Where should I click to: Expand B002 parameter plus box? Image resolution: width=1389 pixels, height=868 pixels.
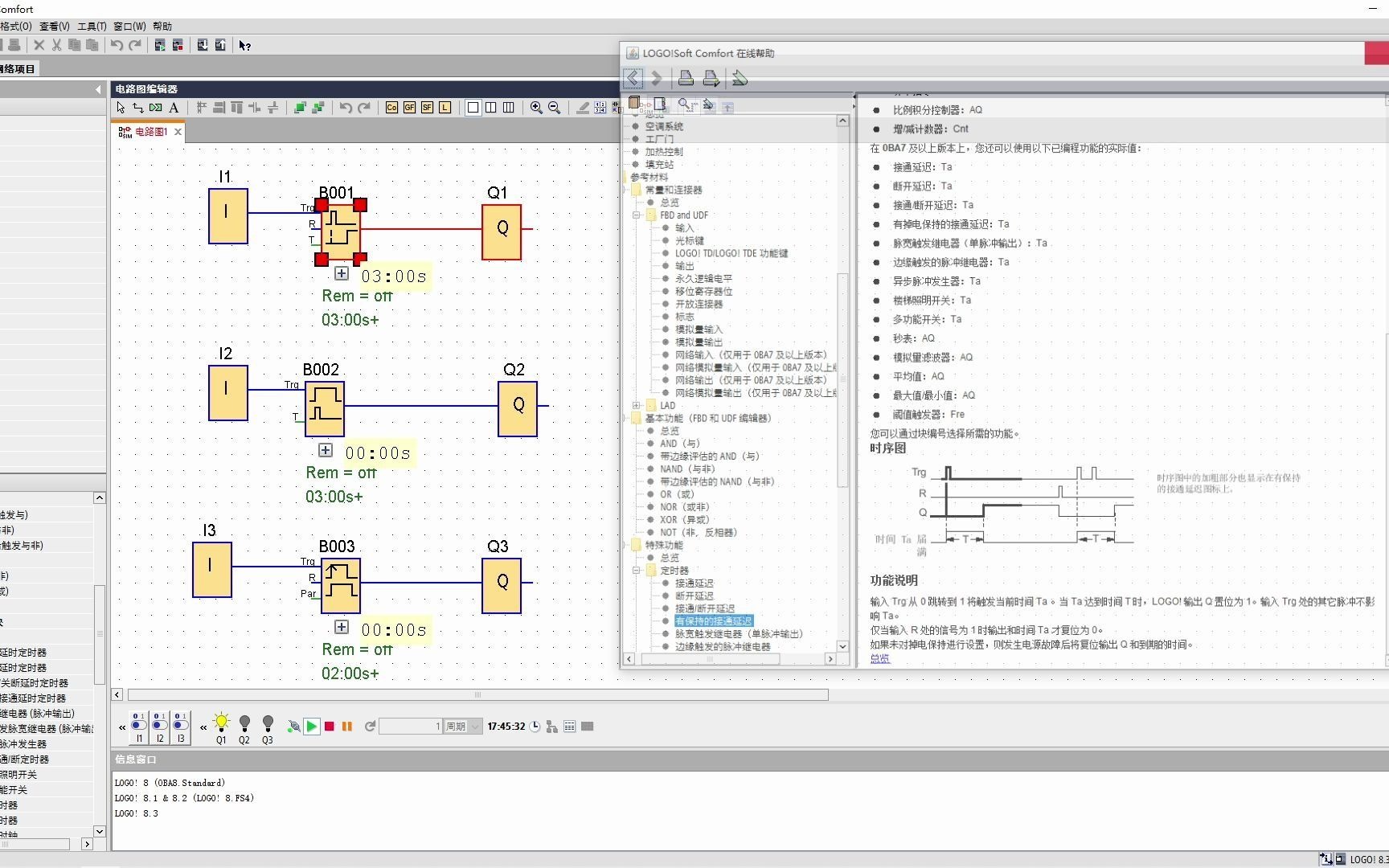click(x=326, y=450)
